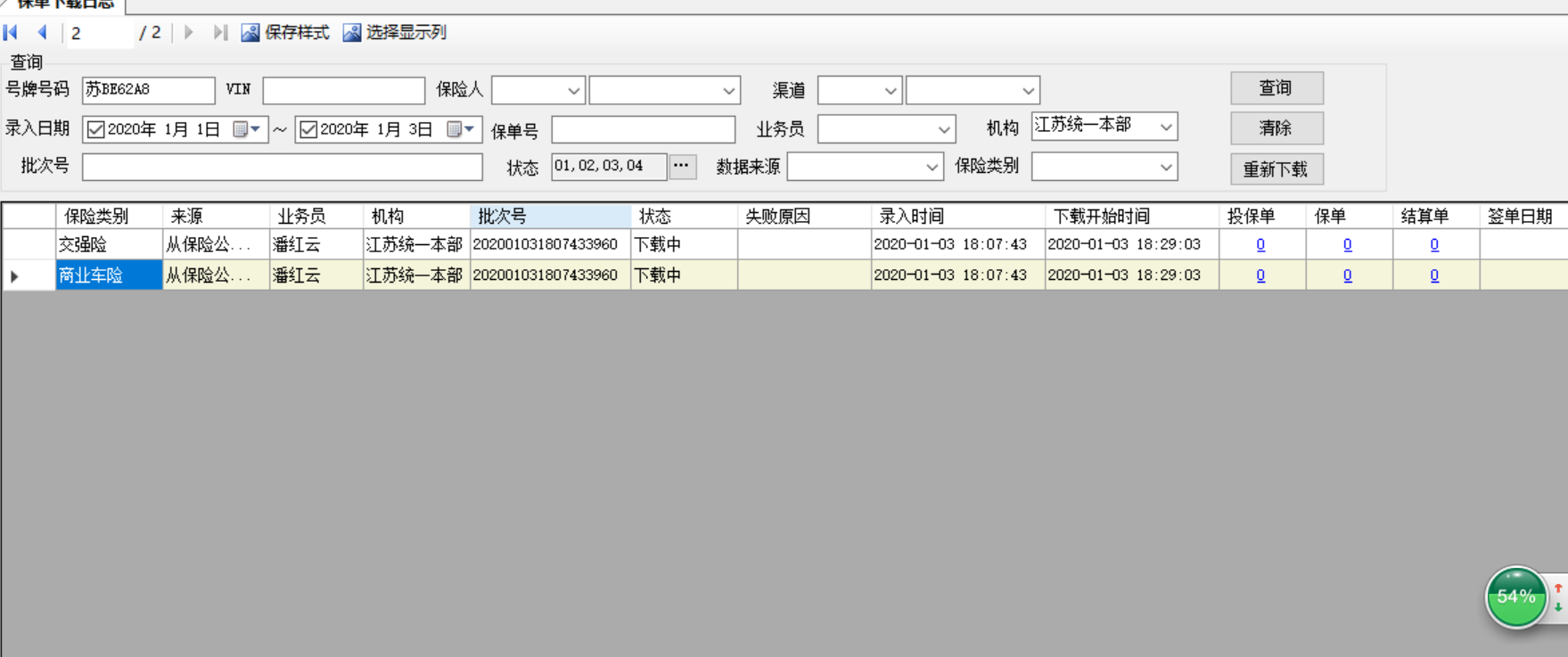Expand the 数据来源 dropdown

932,167
